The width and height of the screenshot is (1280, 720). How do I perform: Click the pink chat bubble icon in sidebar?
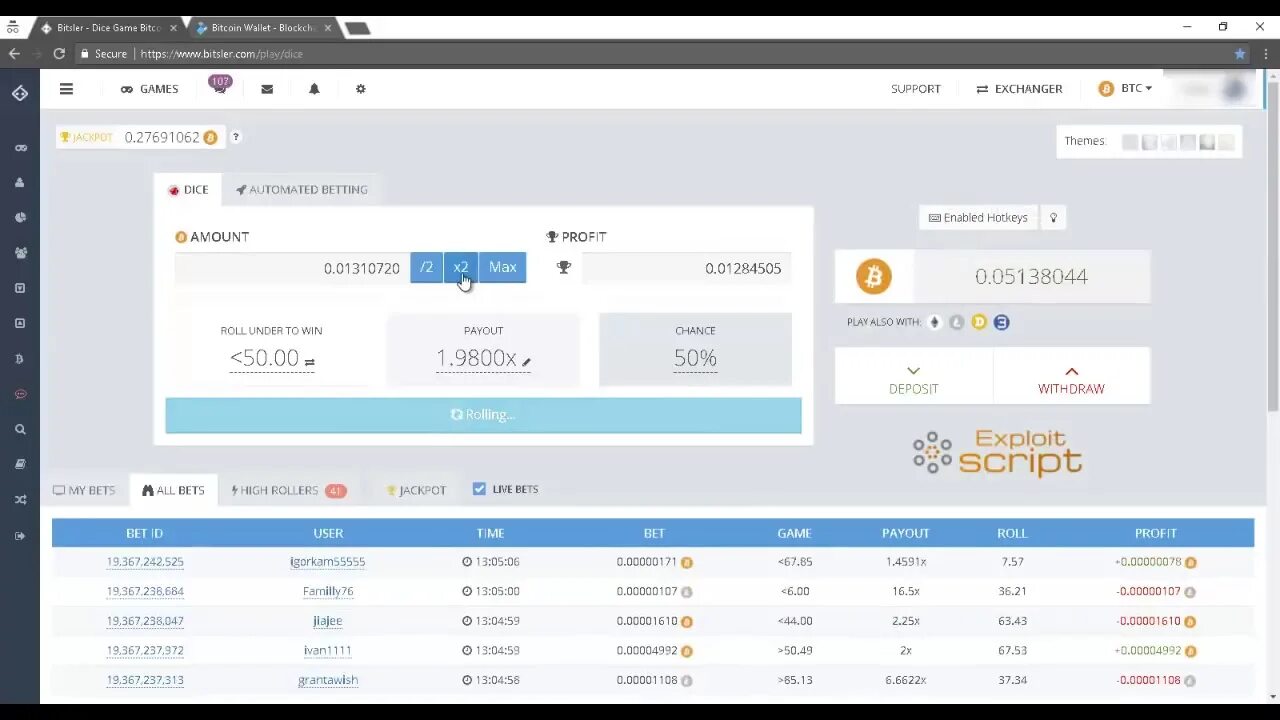(20, 394)
